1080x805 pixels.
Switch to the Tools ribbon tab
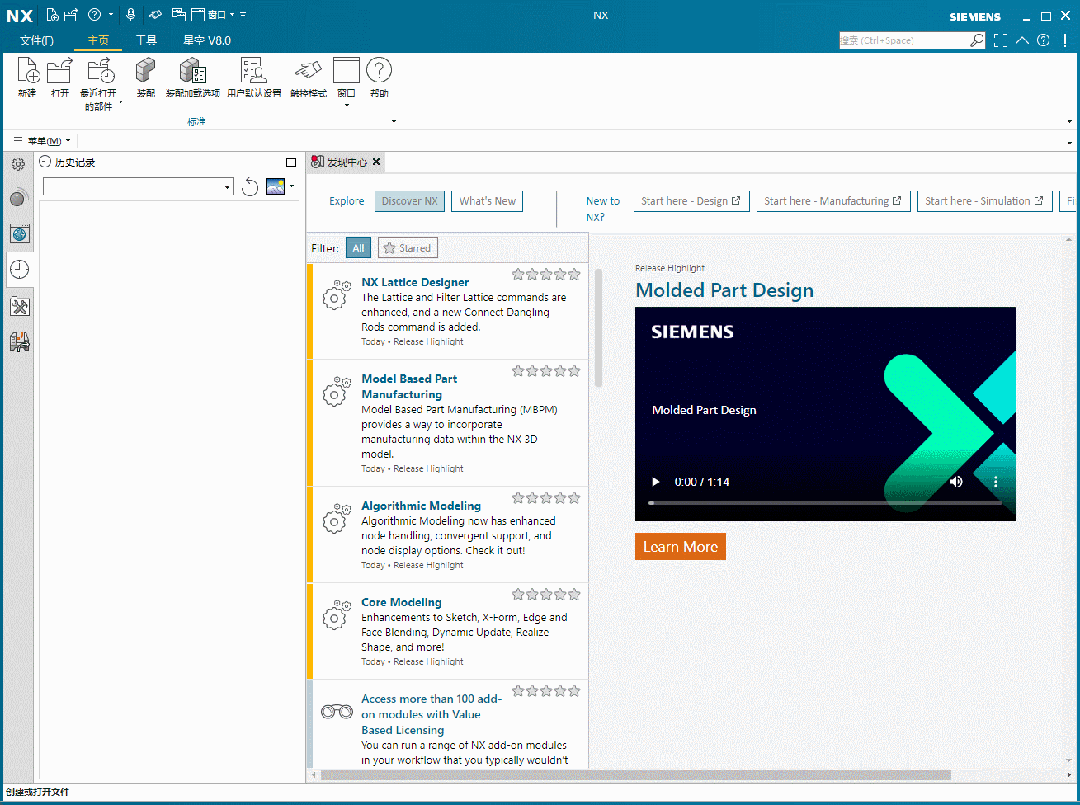[146, 41]
